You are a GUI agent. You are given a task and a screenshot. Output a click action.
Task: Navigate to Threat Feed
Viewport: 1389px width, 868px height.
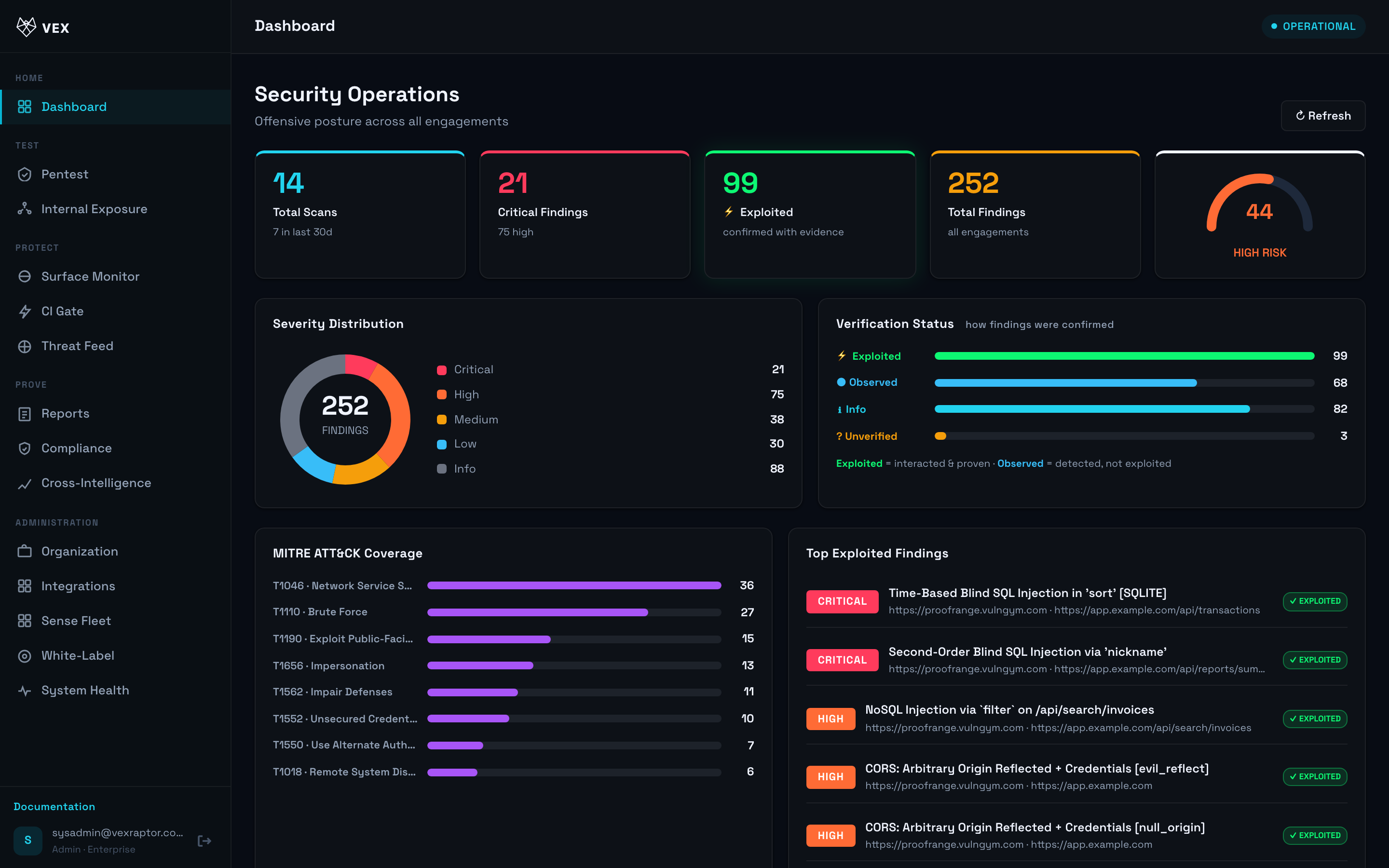coord(115,346)
